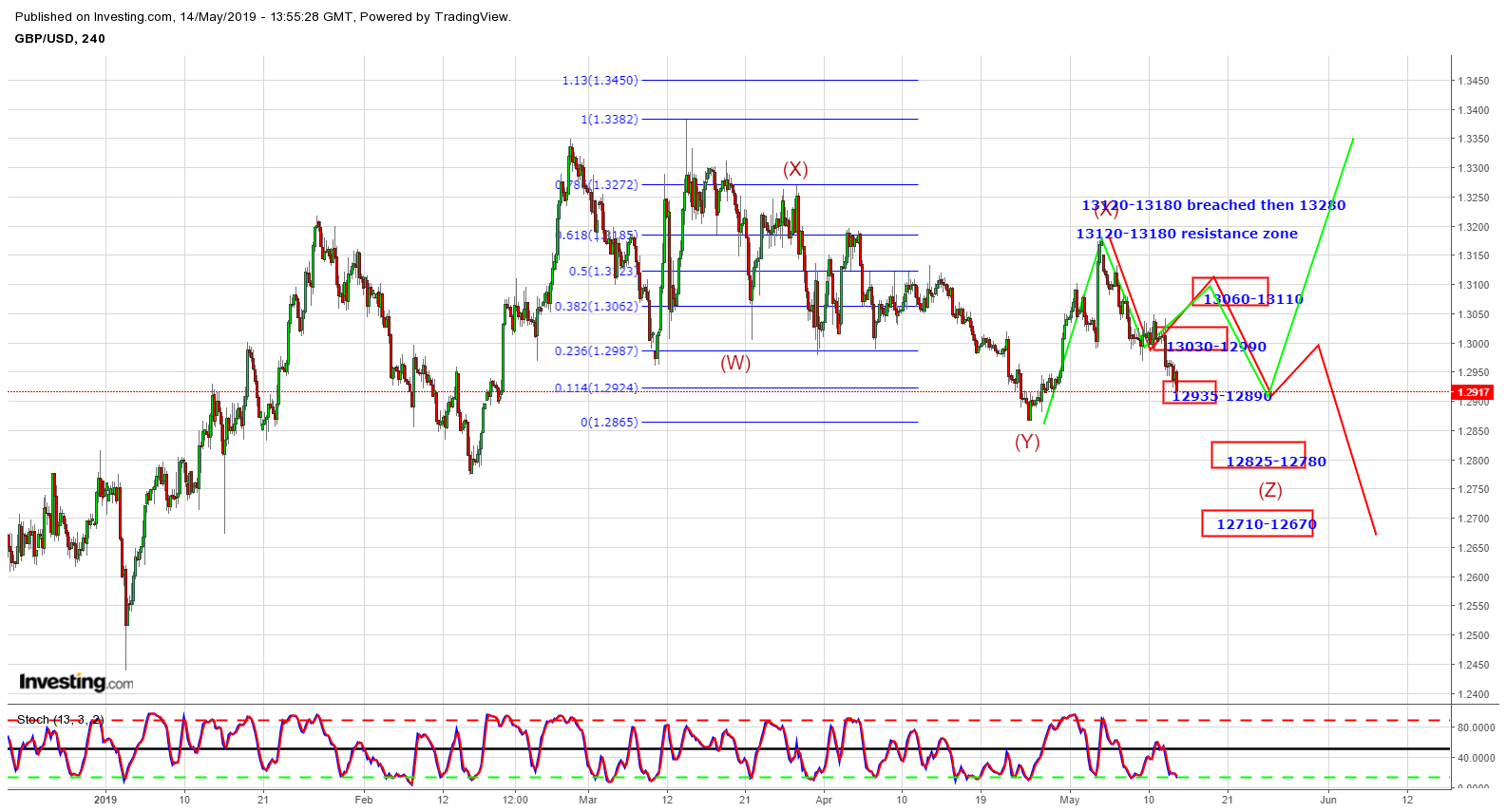Screen dimensions: 1506x812
Task: Click the 1.3150 price axis value
Action: click(1474, 255)
